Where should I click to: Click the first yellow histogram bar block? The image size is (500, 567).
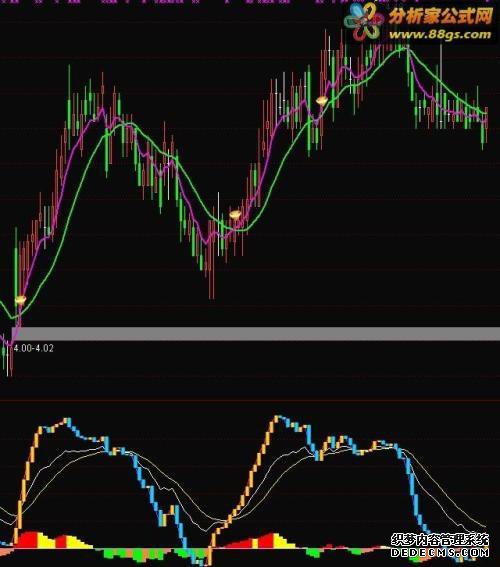pos(46,541)
